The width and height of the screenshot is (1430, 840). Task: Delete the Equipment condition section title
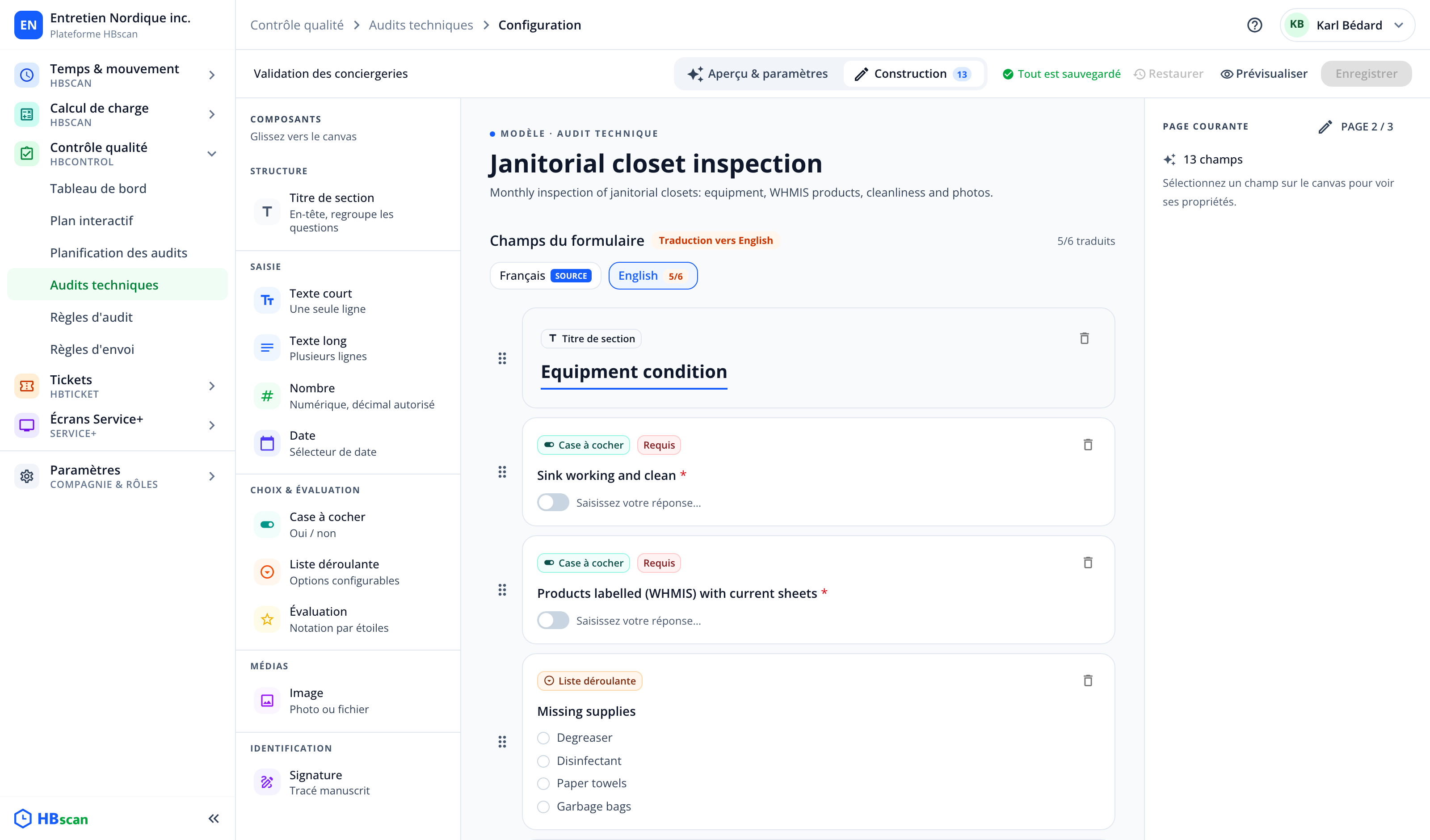[x=1085, y=338]
